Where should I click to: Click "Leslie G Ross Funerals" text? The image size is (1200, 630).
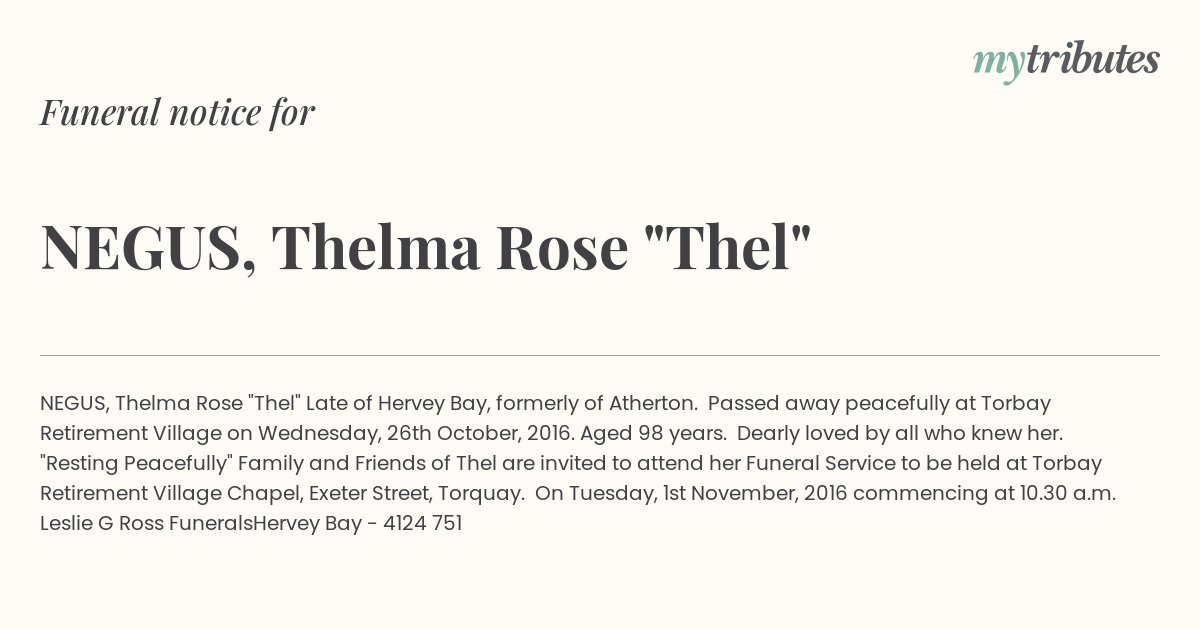(146, 523)
